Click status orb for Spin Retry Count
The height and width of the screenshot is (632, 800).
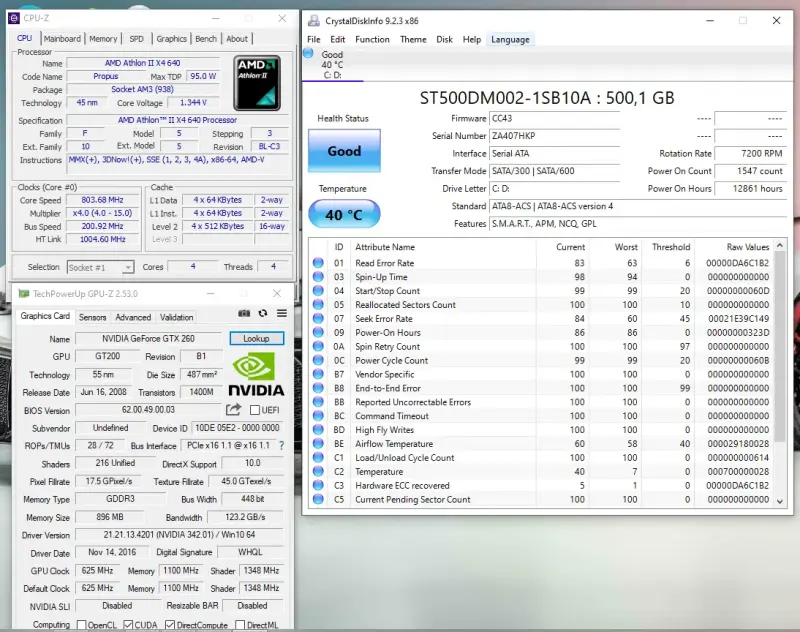tap(318, 346)
